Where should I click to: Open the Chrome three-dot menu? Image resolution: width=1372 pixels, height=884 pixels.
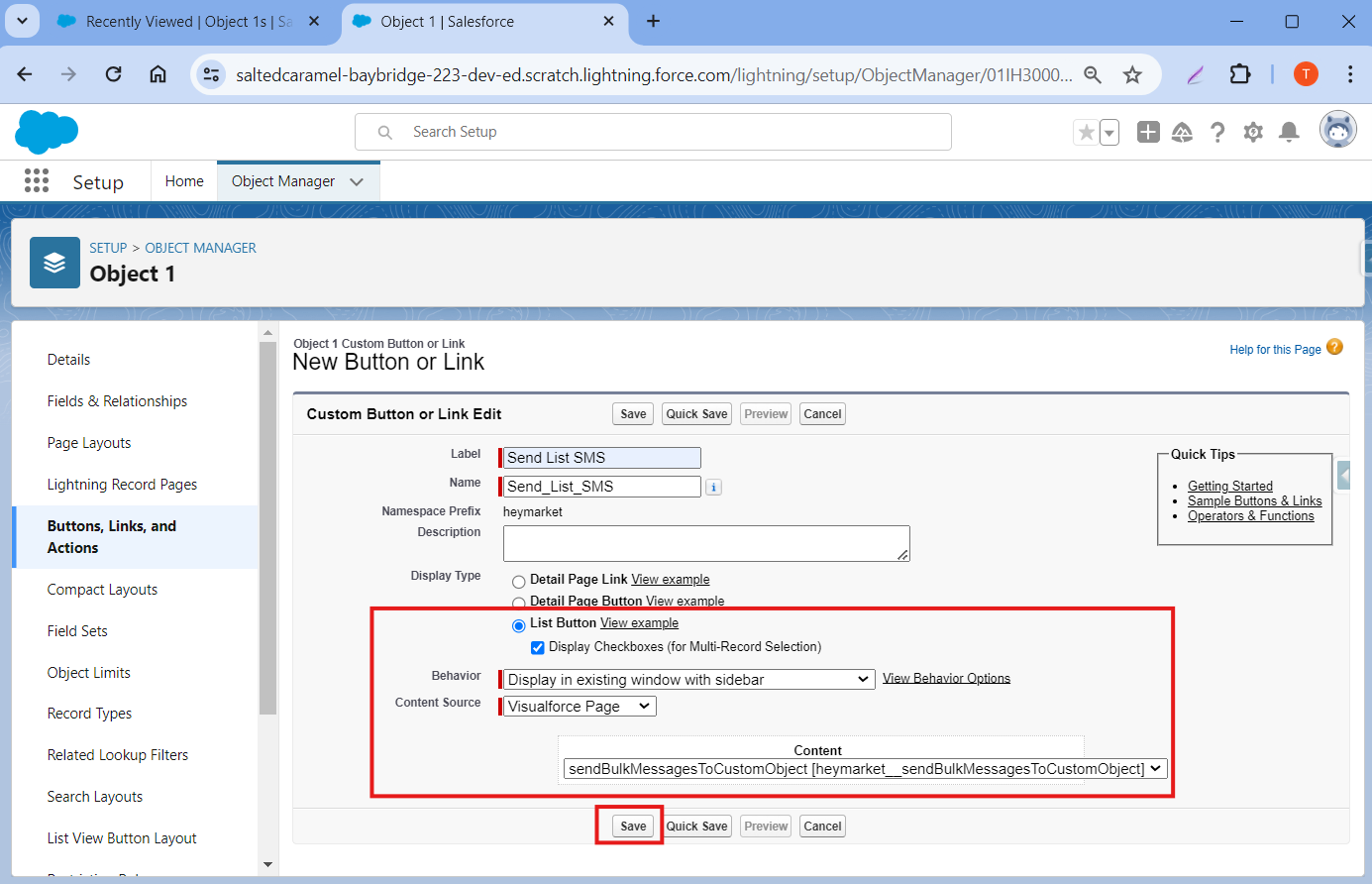(1349, 74)
